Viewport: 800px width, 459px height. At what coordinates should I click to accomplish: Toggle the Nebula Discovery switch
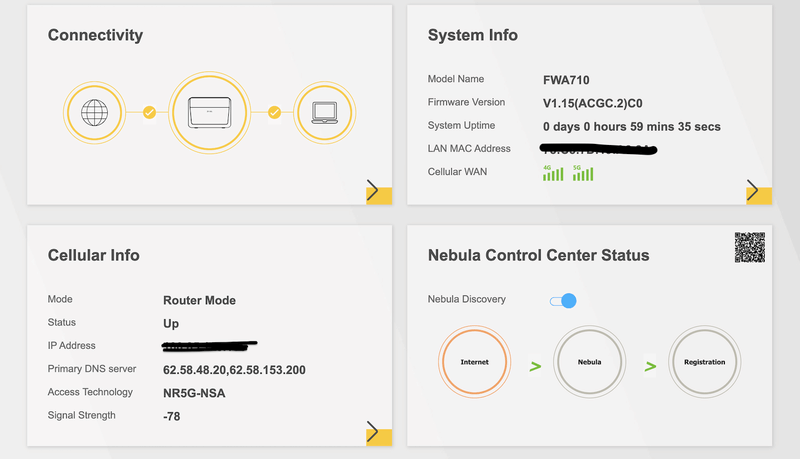564,300
